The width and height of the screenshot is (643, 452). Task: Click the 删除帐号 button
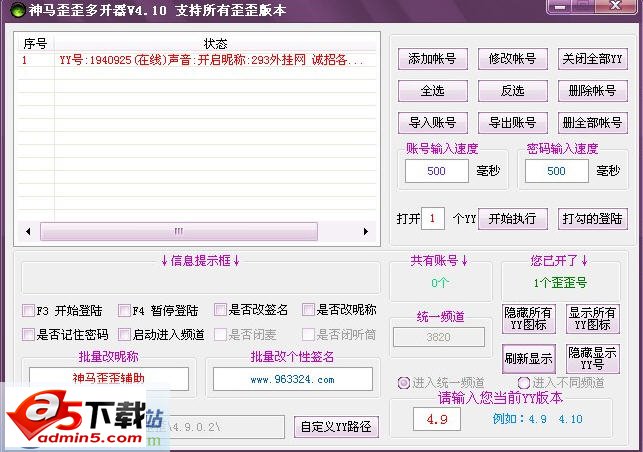(x=593, y=91)
